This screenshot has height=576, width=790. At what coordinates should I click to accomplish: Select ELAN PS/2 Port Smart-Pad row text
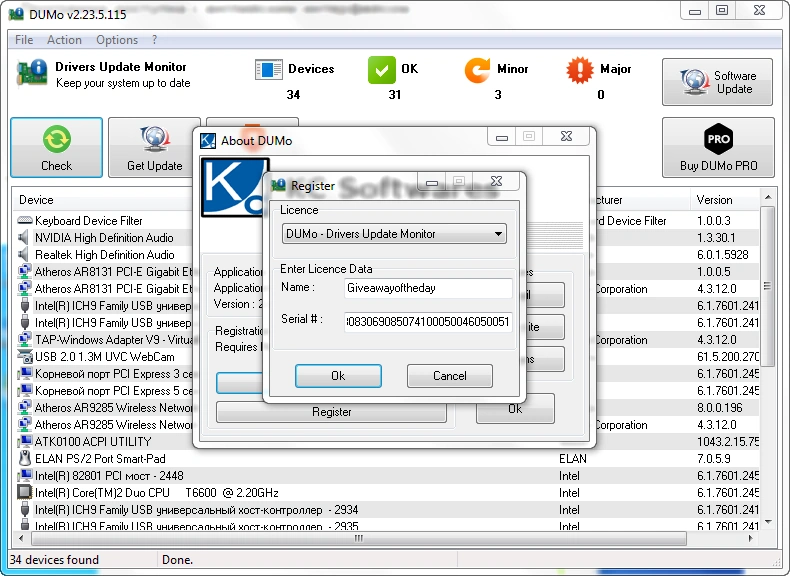pos(100,459)
